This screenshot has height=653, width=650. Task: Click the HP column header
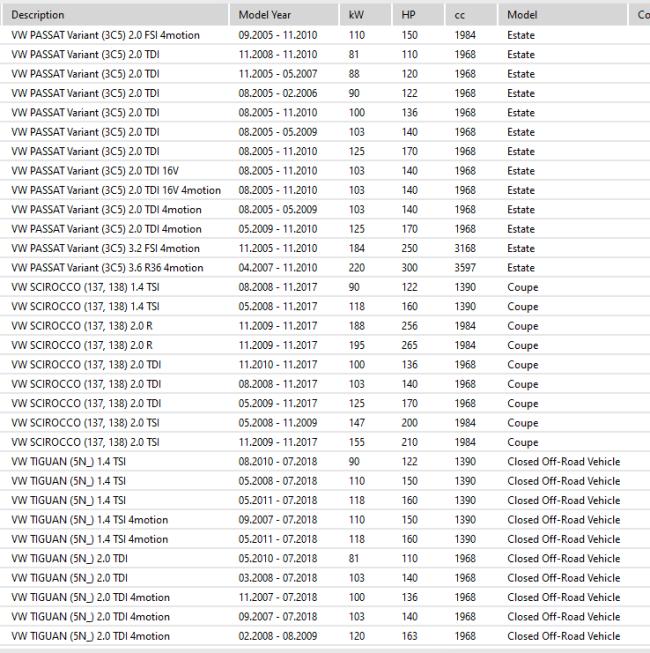418,15
